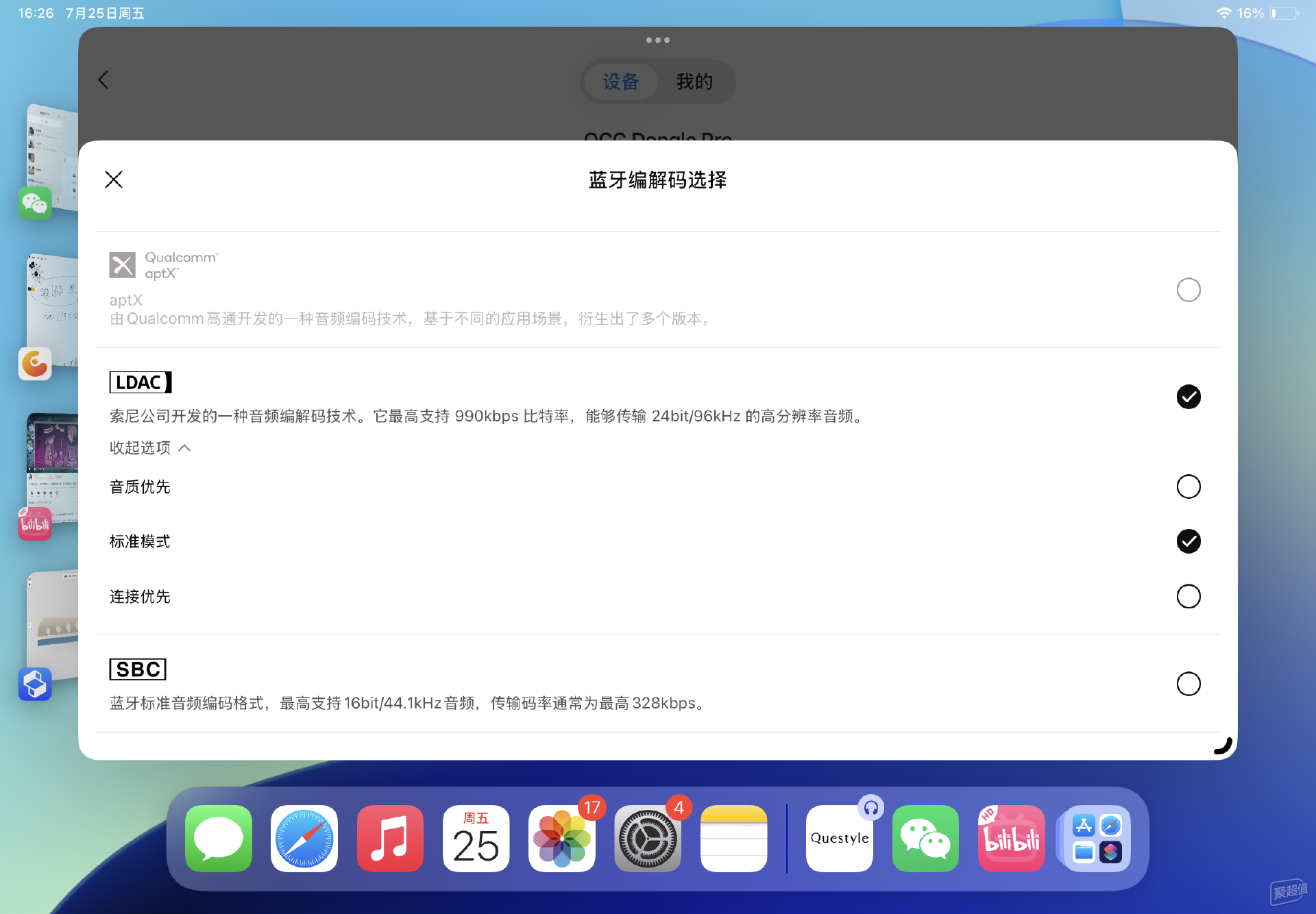Switch to the 我的 tab
This screenshot has height=914, width=1316.
695,82
